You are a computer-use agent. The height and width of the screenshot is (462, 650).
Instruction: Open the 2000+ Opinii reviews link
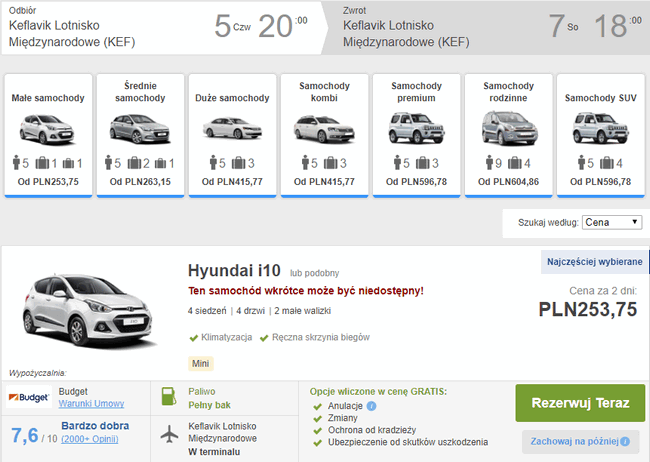click(x=90, y=439)
